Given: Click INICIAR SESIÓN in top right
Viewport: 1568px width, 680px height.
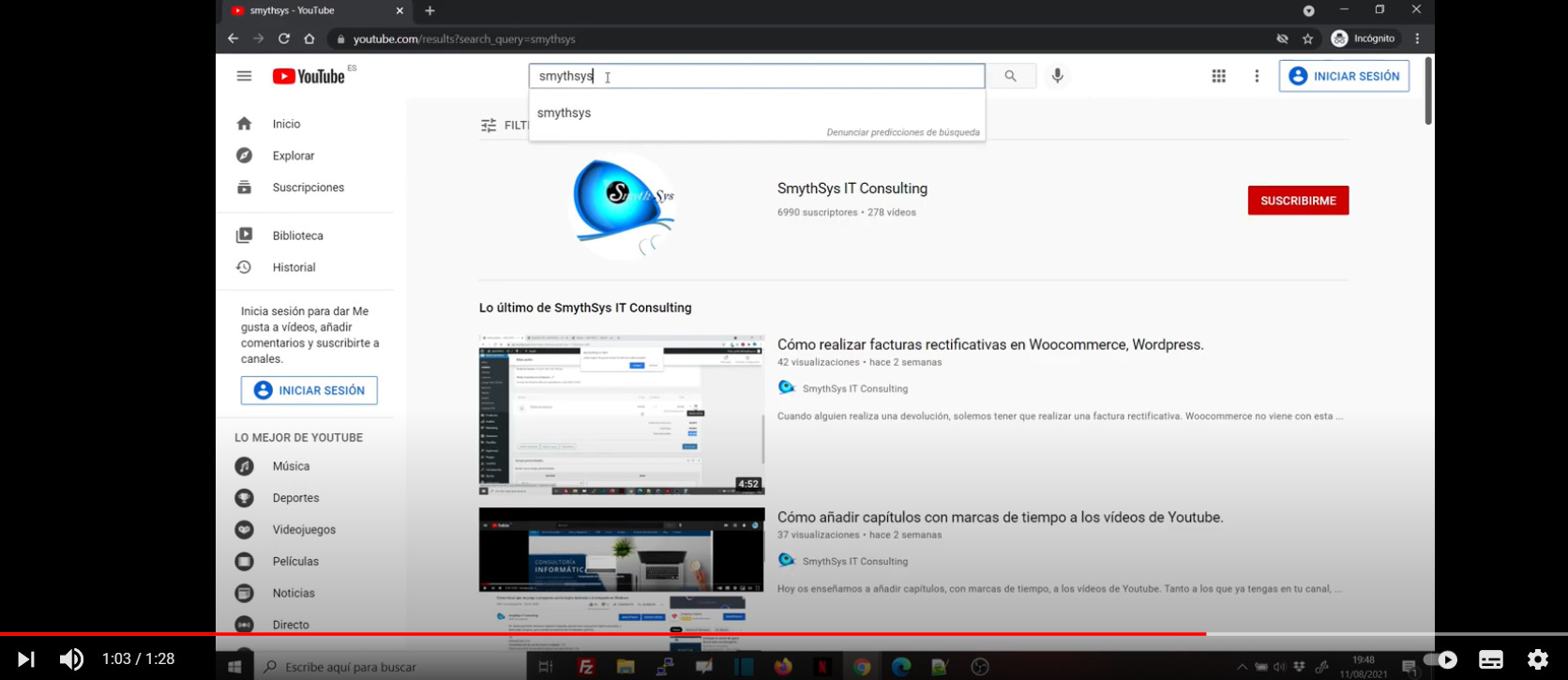Looking at the screenshot, I should (x=1344, y=76).
